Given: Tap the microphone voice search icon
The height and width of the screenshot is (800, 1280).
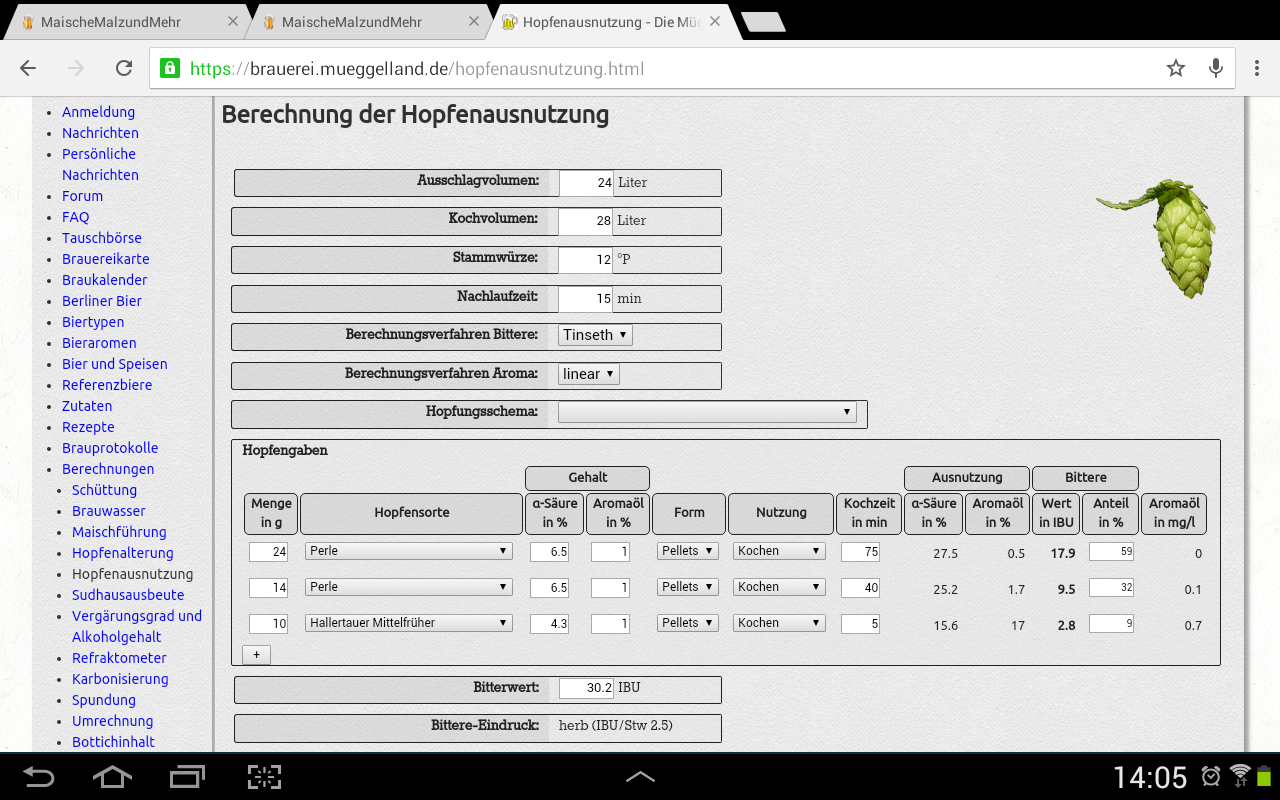Looking at the screenshot, I should click(1216, 68).
